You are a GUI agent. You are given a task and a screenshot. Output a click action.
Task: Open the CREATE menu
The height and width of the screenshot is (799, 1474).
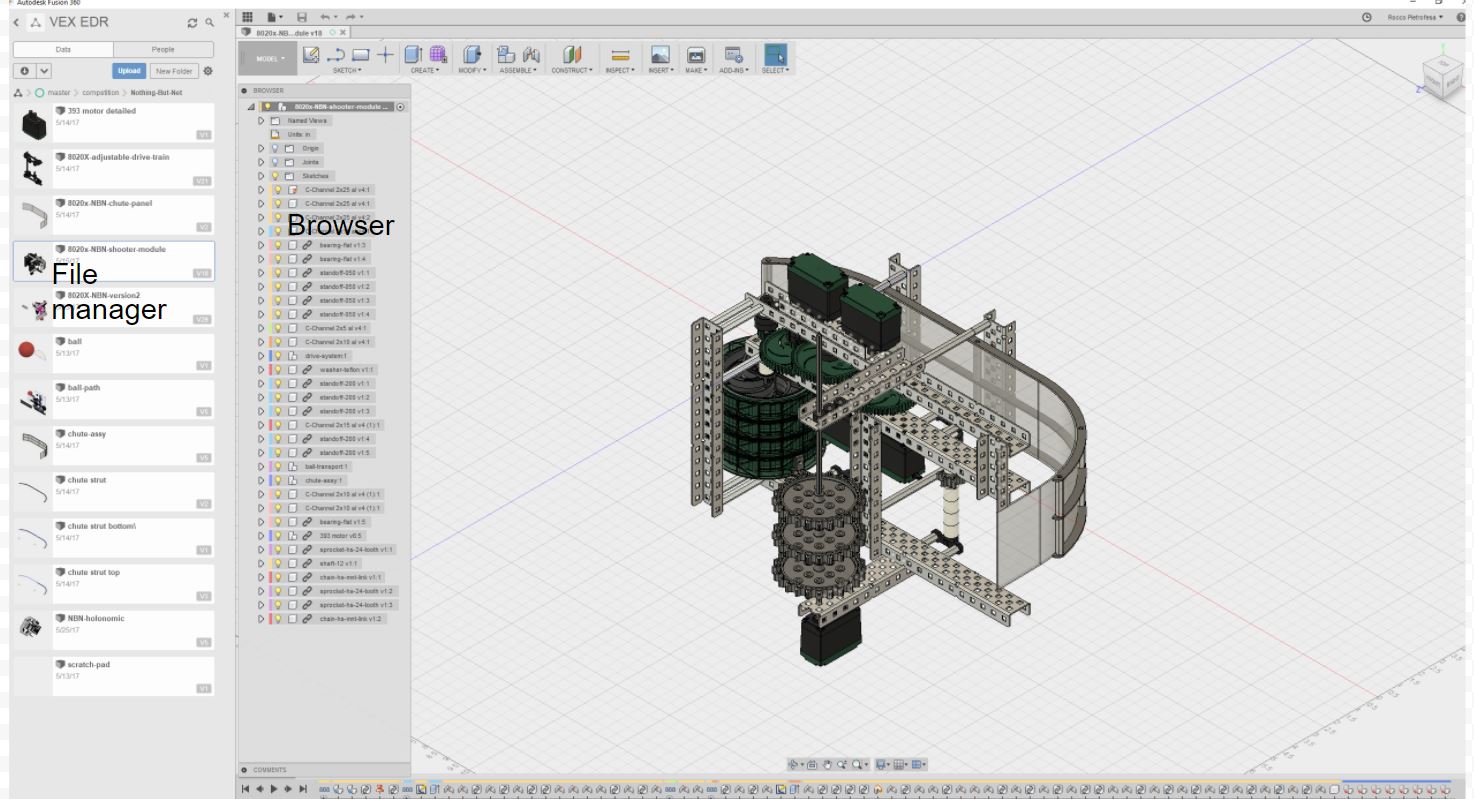424,70
